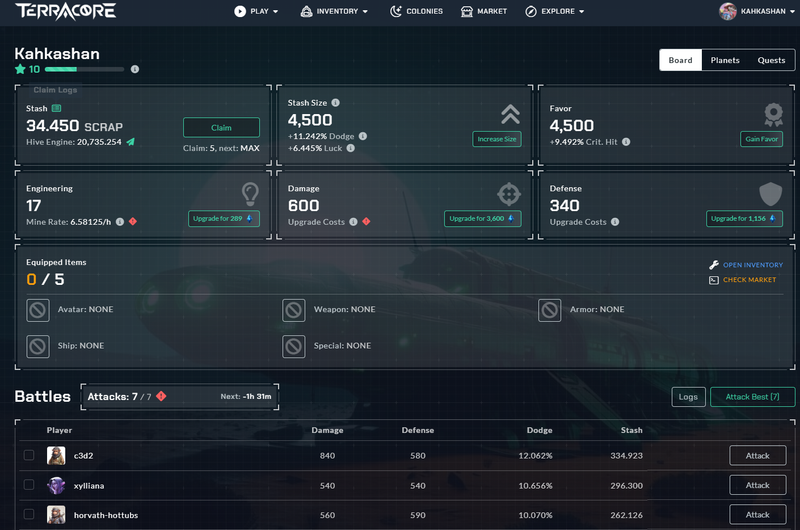Viewport: 800px width, 530px height.
Task: Switch to the Planets tab
Action: pos(725,60)
